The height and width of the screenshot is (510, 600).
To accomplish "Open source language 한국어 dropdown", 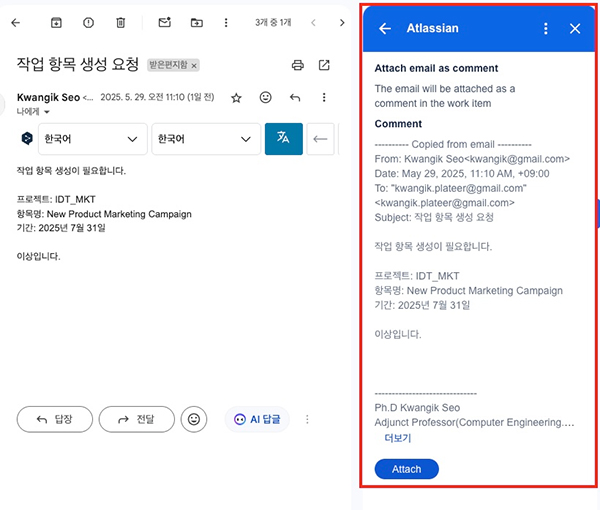I will [x=93, y=139].
